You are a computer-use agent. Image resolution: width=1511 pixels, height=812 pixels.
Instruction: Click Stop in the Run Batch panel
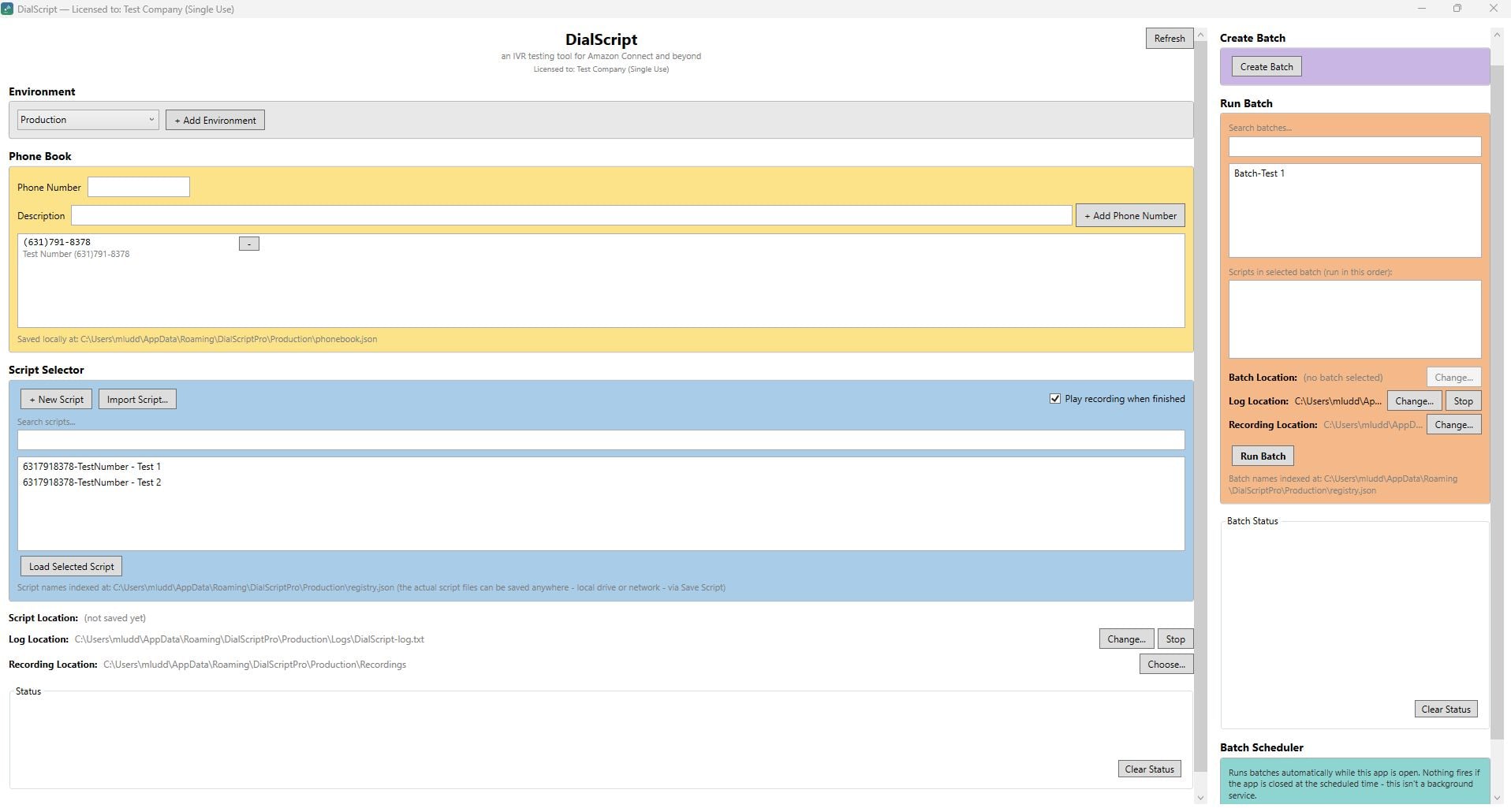(x=1463, y=401)
